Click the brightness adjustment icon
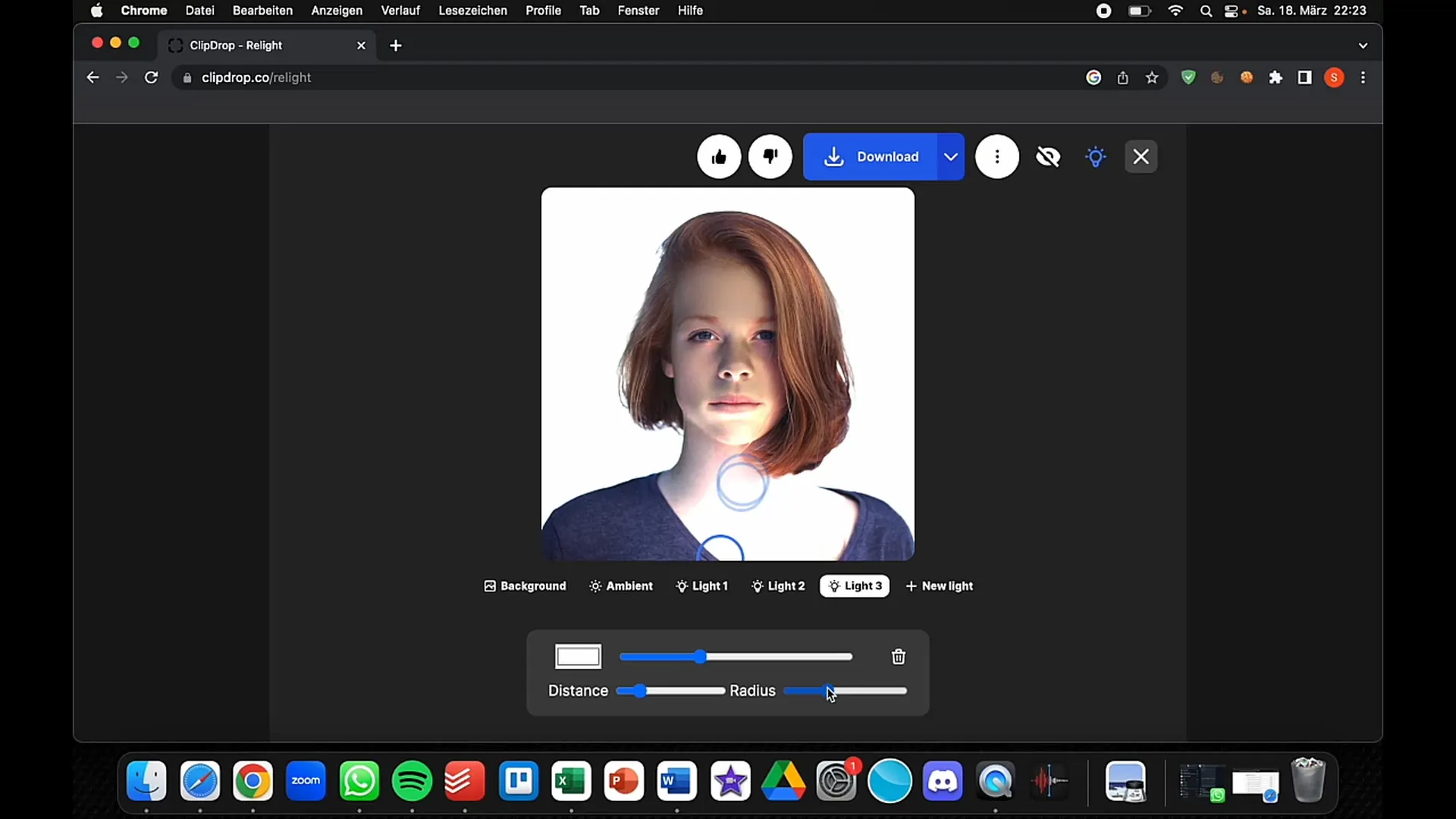The image size is (1456, 819). tap(1095, 156)
